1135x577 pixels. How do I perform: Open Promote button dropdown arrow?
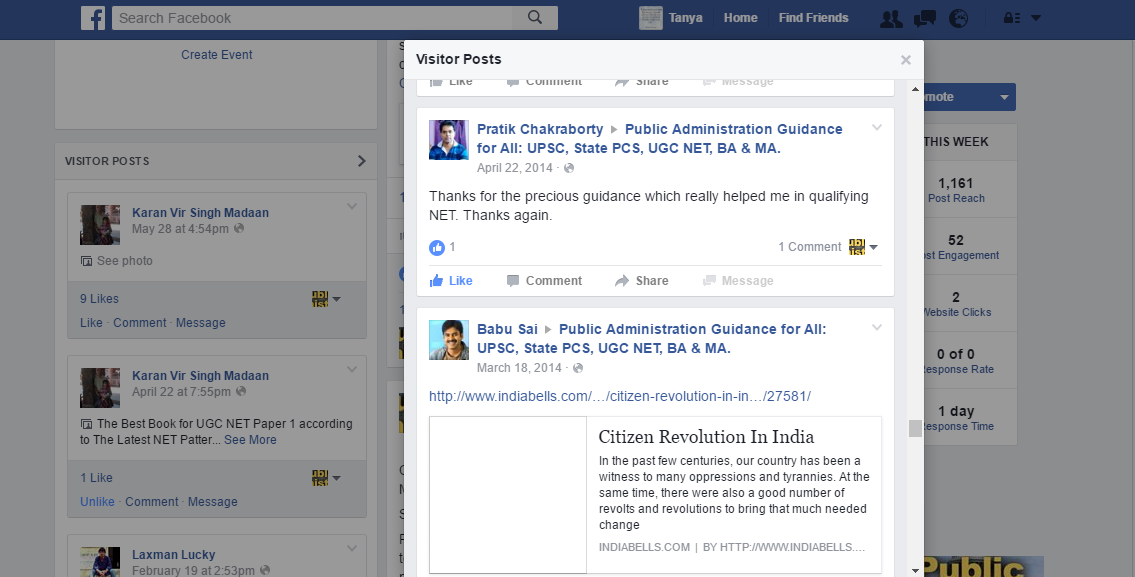click(1004, 97)
